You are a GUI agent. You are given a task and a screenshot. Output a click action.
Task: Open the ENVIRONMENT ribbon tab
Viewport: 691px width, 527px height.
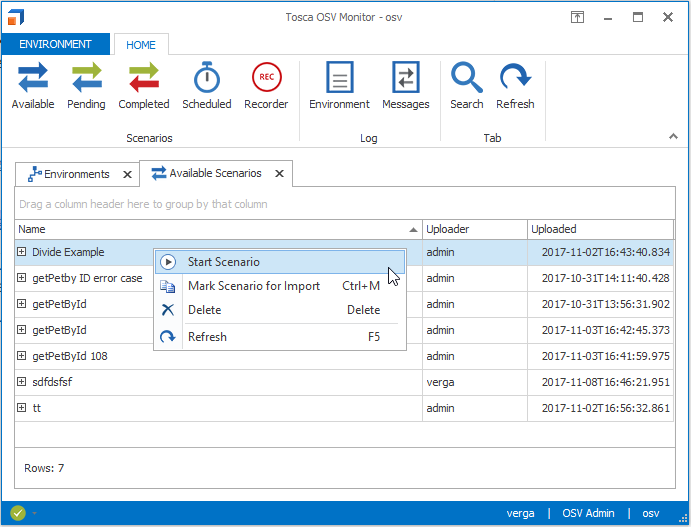(x=55, y=44)
